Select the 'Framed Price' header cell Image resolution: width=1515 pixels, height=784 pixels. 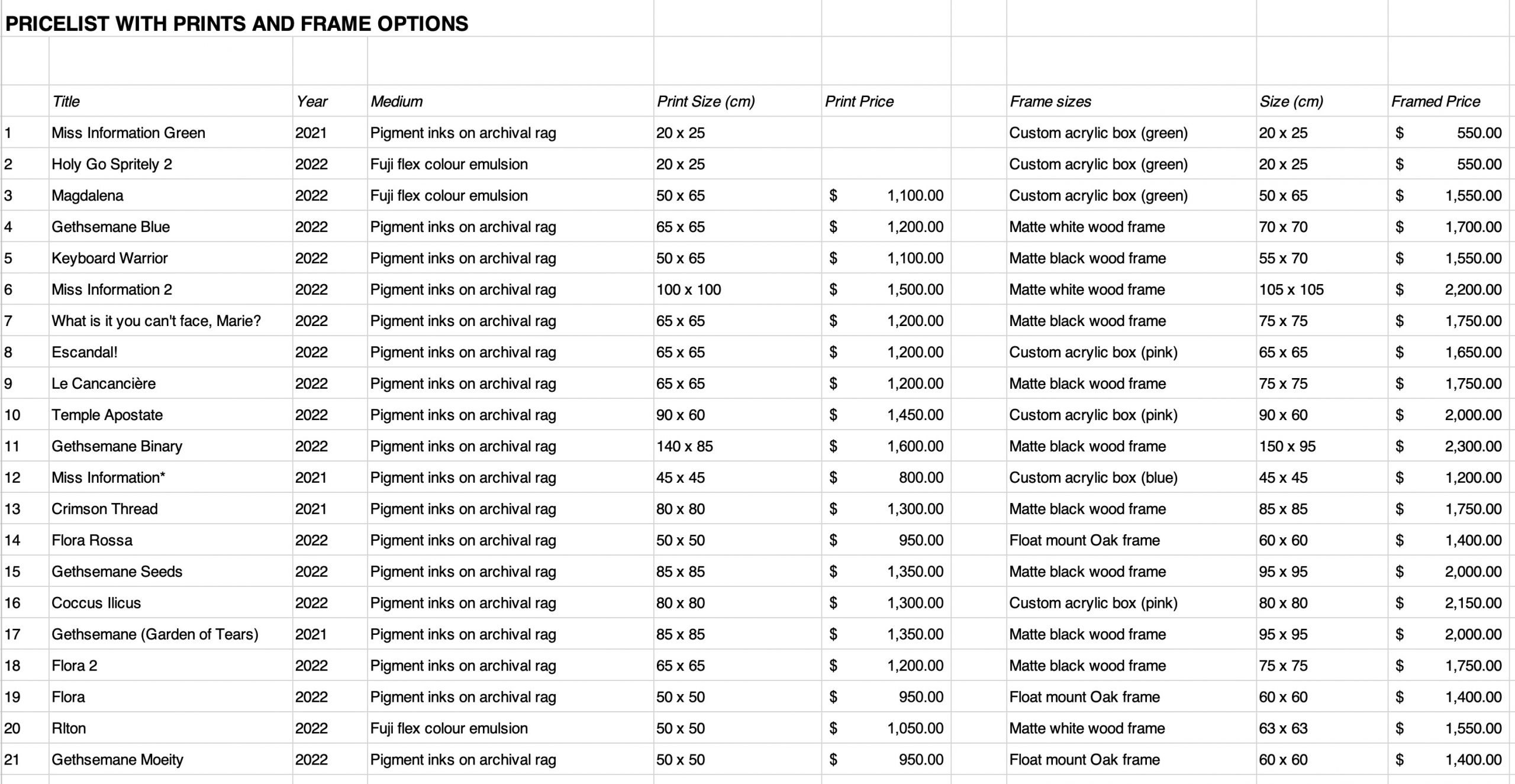[x=1448, y=101]
